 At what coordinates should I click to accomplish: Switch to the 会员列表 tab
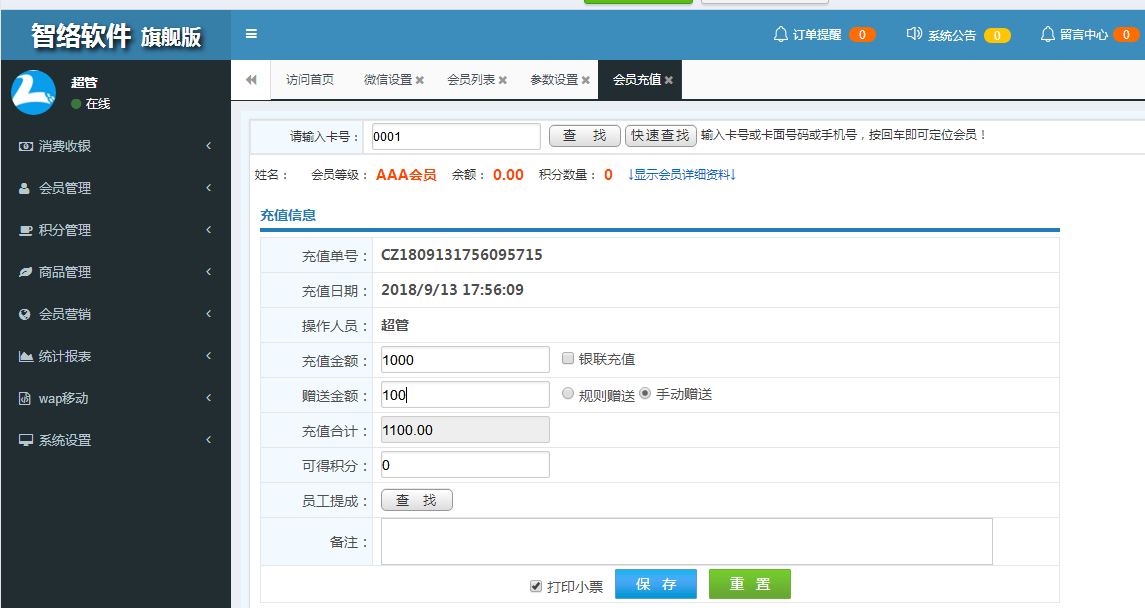(471, 80)
